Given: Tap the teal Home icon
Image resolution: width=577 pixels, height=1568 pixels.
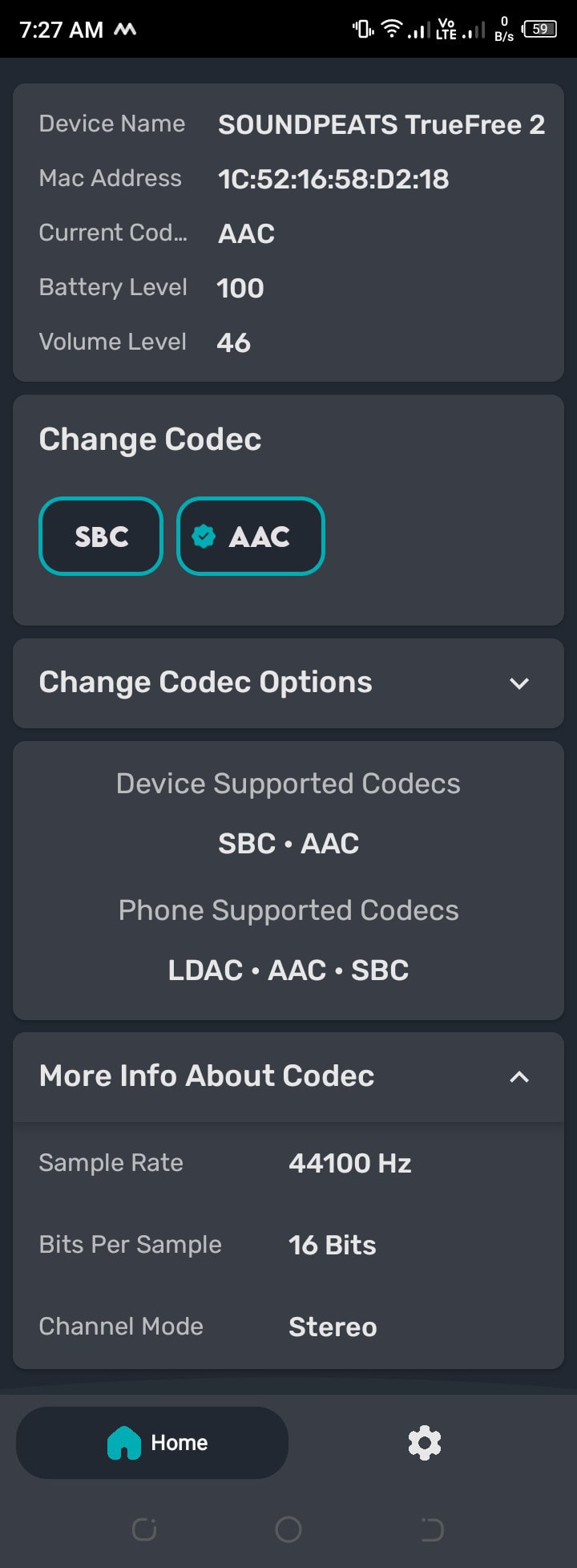Looking at the screenshot, I should coord(124,1443).
